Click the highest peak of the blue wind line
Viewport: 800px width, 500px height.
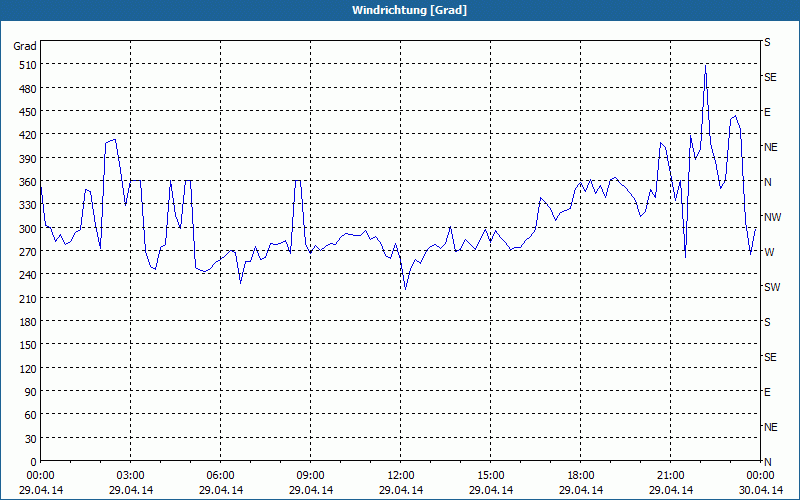705,66
